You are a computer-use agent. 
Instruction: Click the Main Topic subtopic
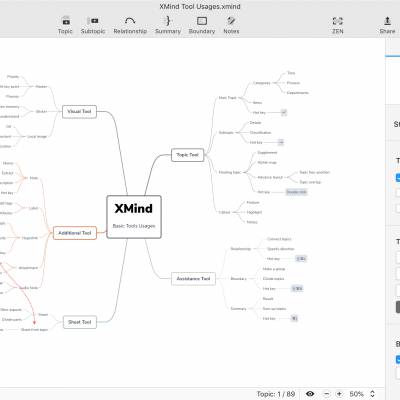(228, 98)
